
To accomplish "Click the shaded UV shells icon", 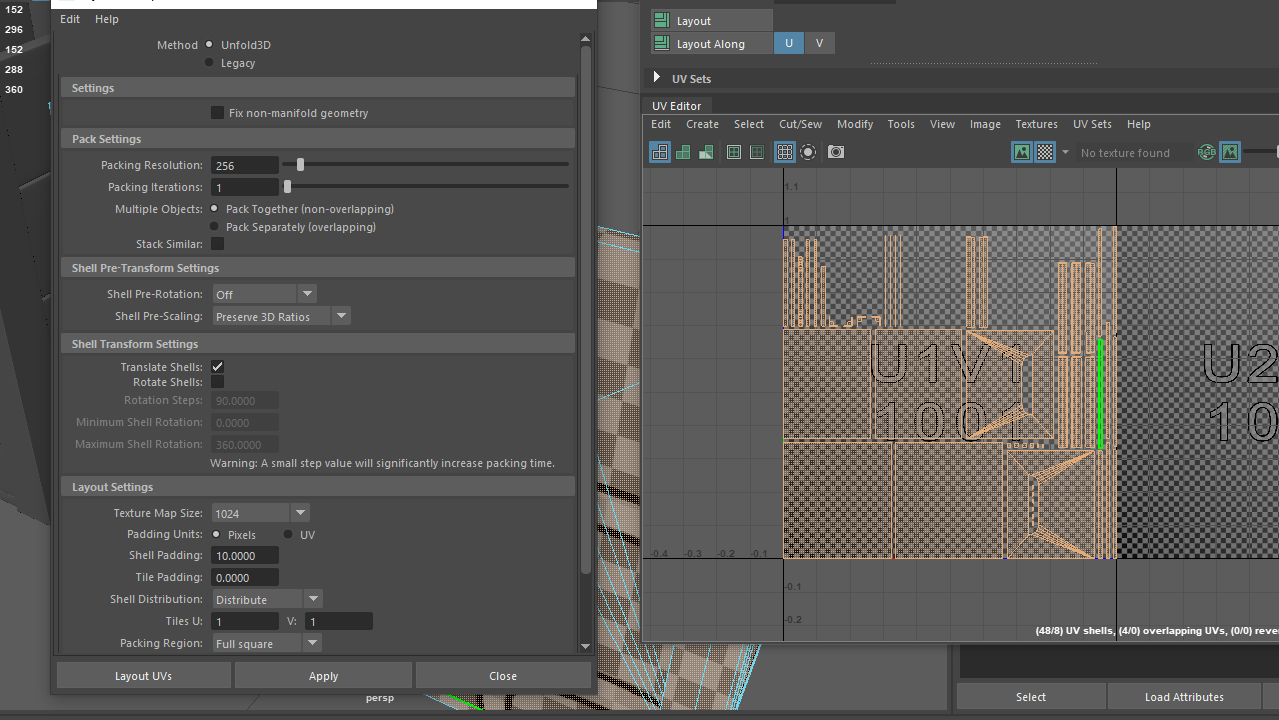I will (683, 152).
